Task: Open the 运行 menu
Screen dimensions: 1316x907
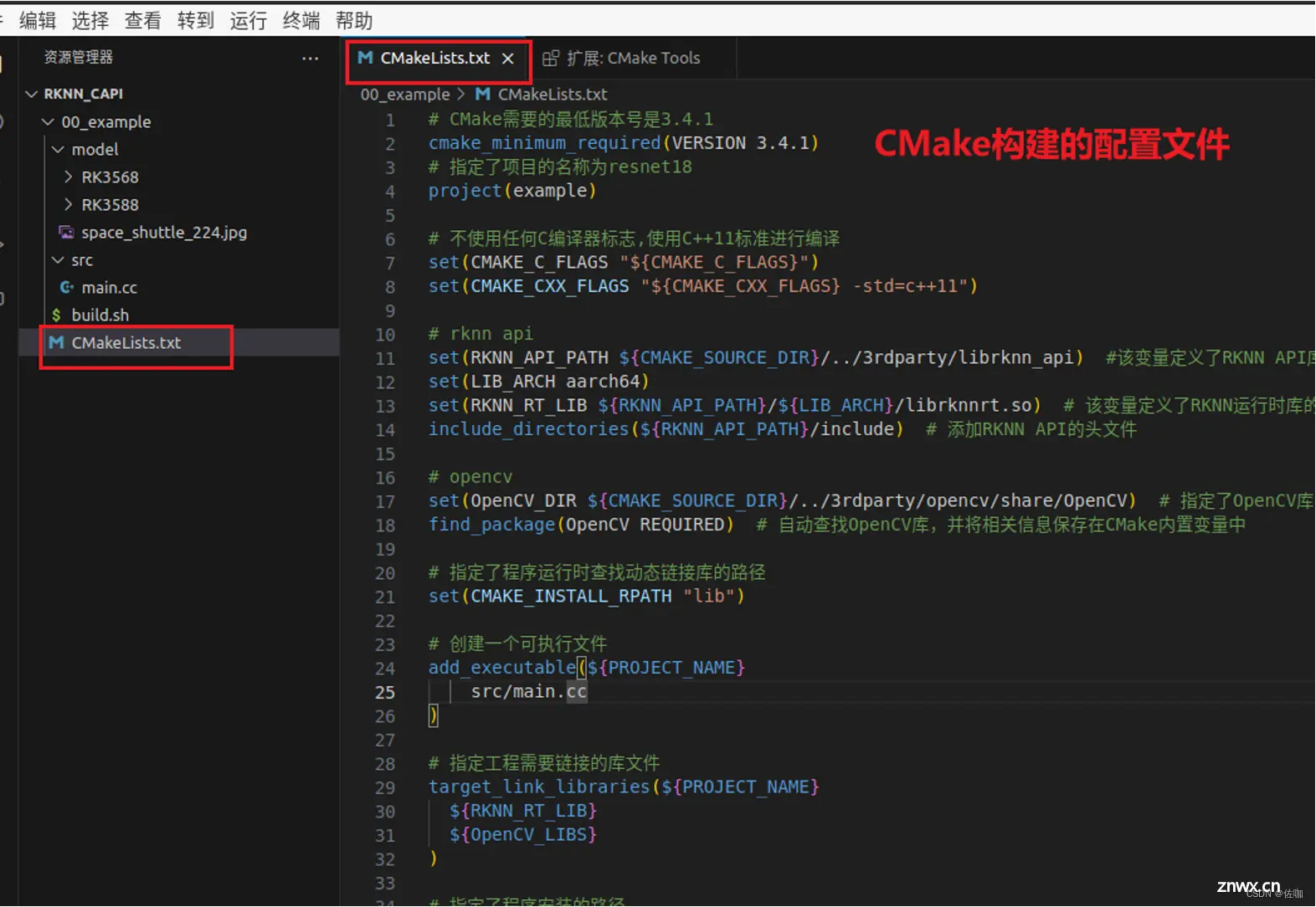Action: pos(248,20)
